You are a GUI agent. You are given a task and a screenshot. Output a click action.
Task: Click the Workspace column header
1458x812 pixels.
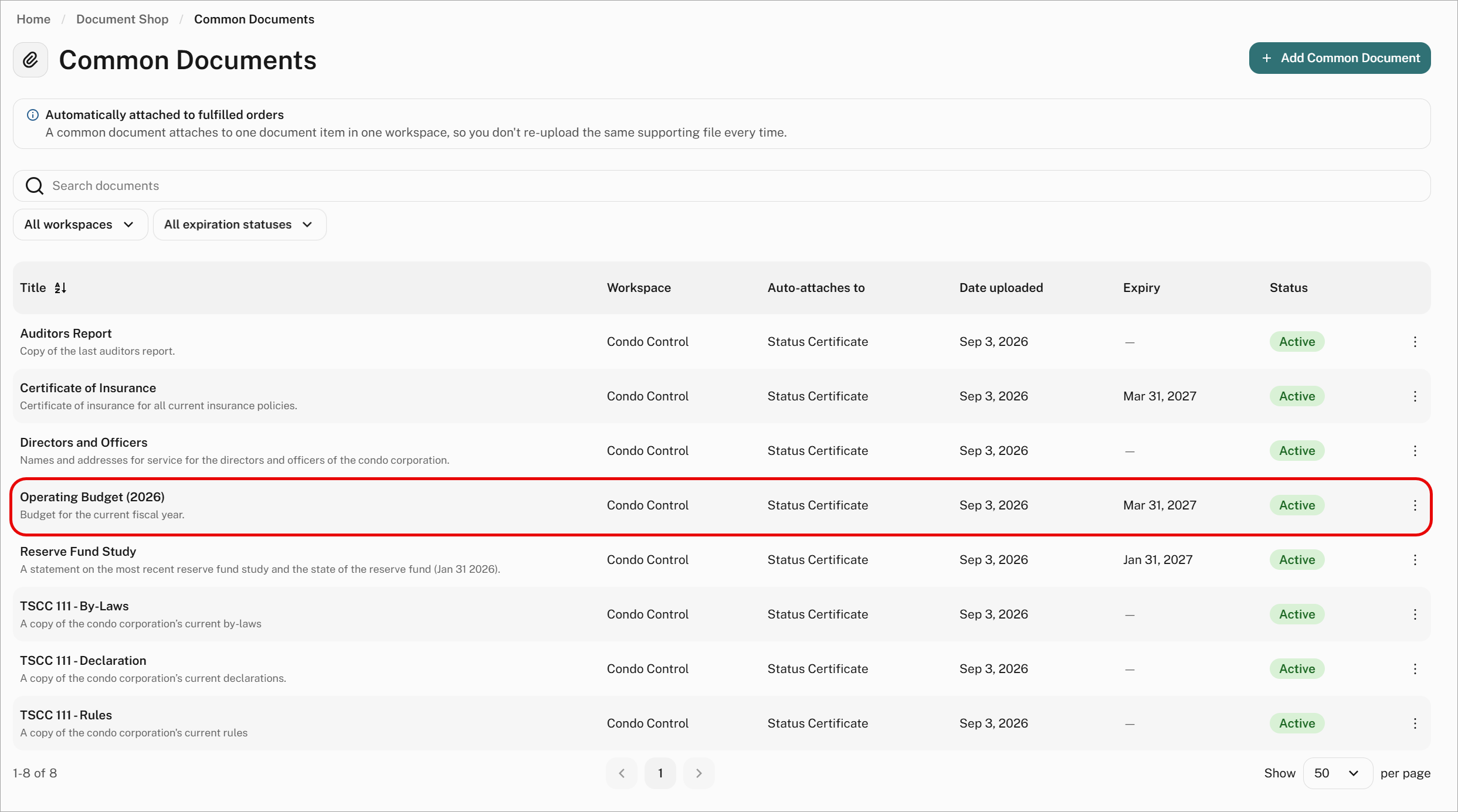(x=639, y=288)
